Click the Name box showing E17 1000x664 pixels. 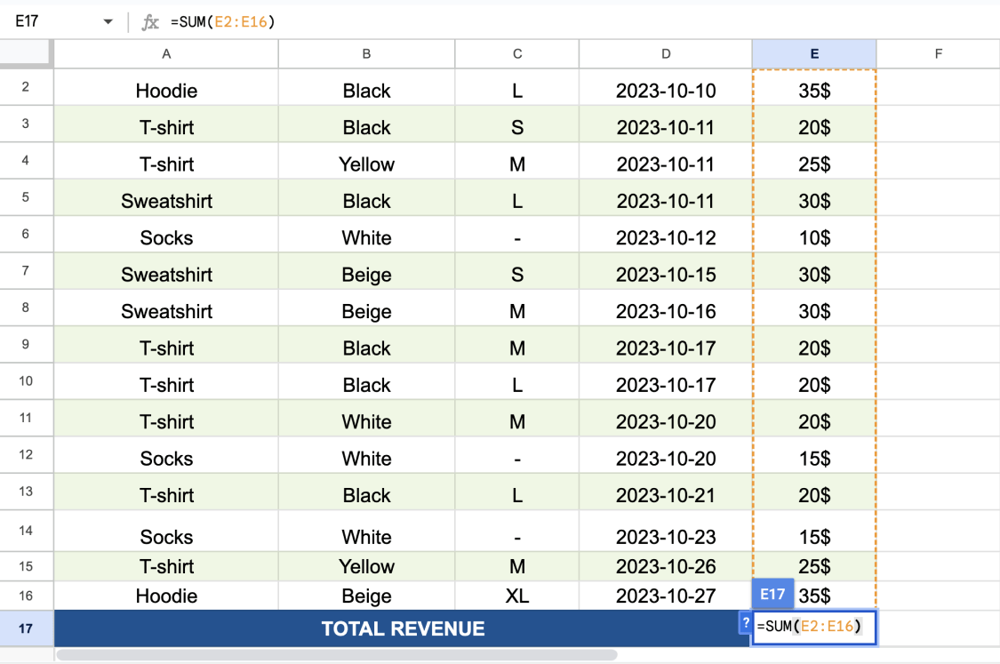coord(50,22)
